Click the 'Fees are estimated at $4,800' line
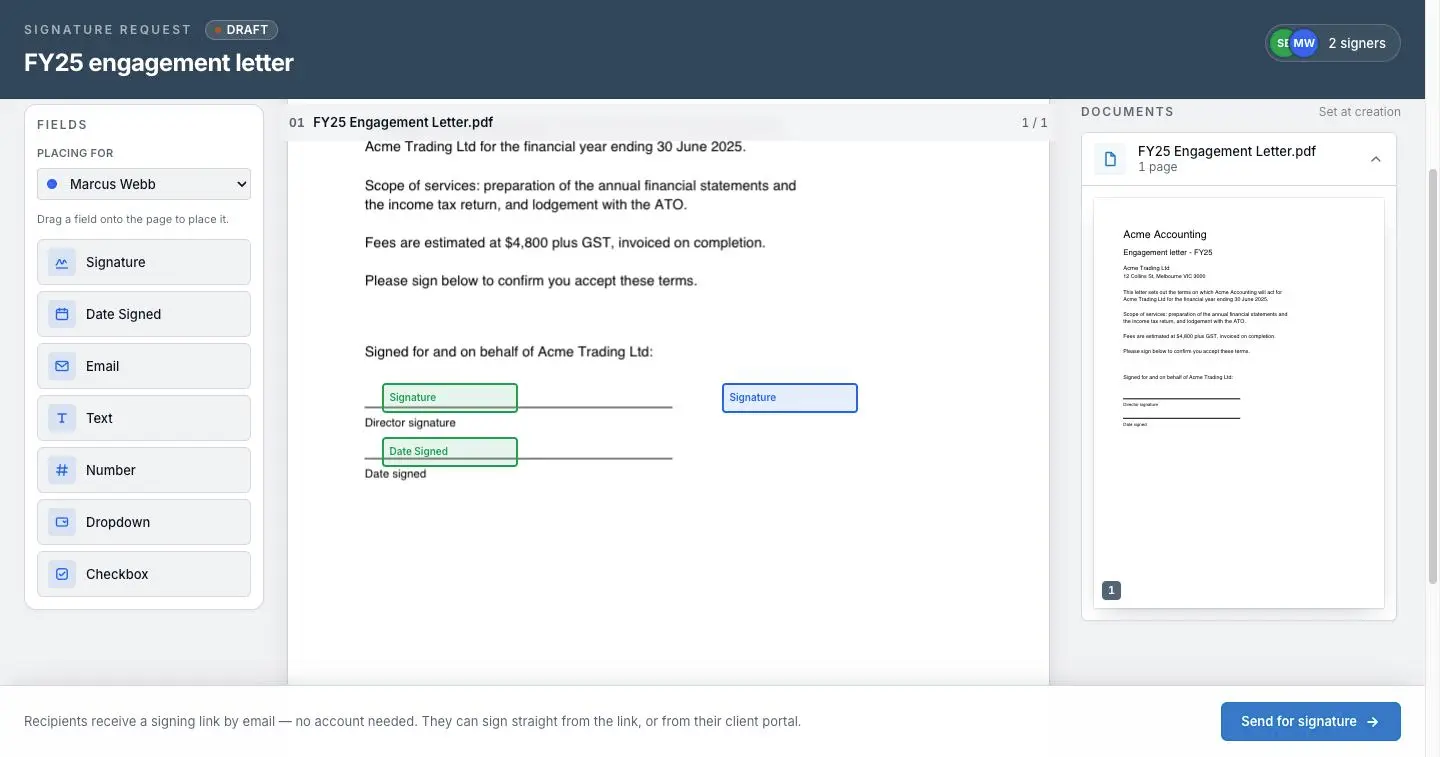The height and width of the screenshot is (757, 1440). 565,243
